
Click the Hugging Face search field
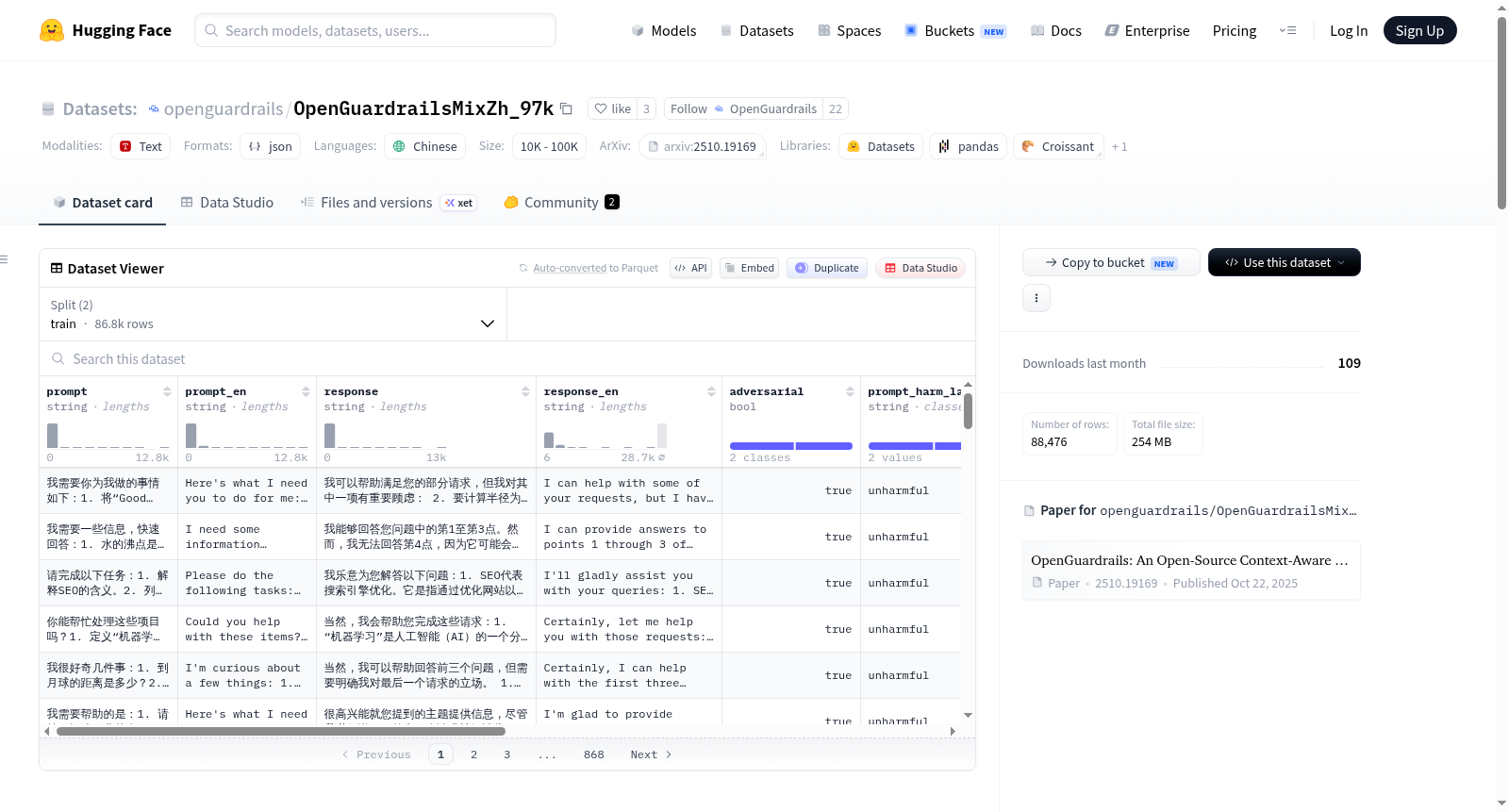(x=375, y=30)
